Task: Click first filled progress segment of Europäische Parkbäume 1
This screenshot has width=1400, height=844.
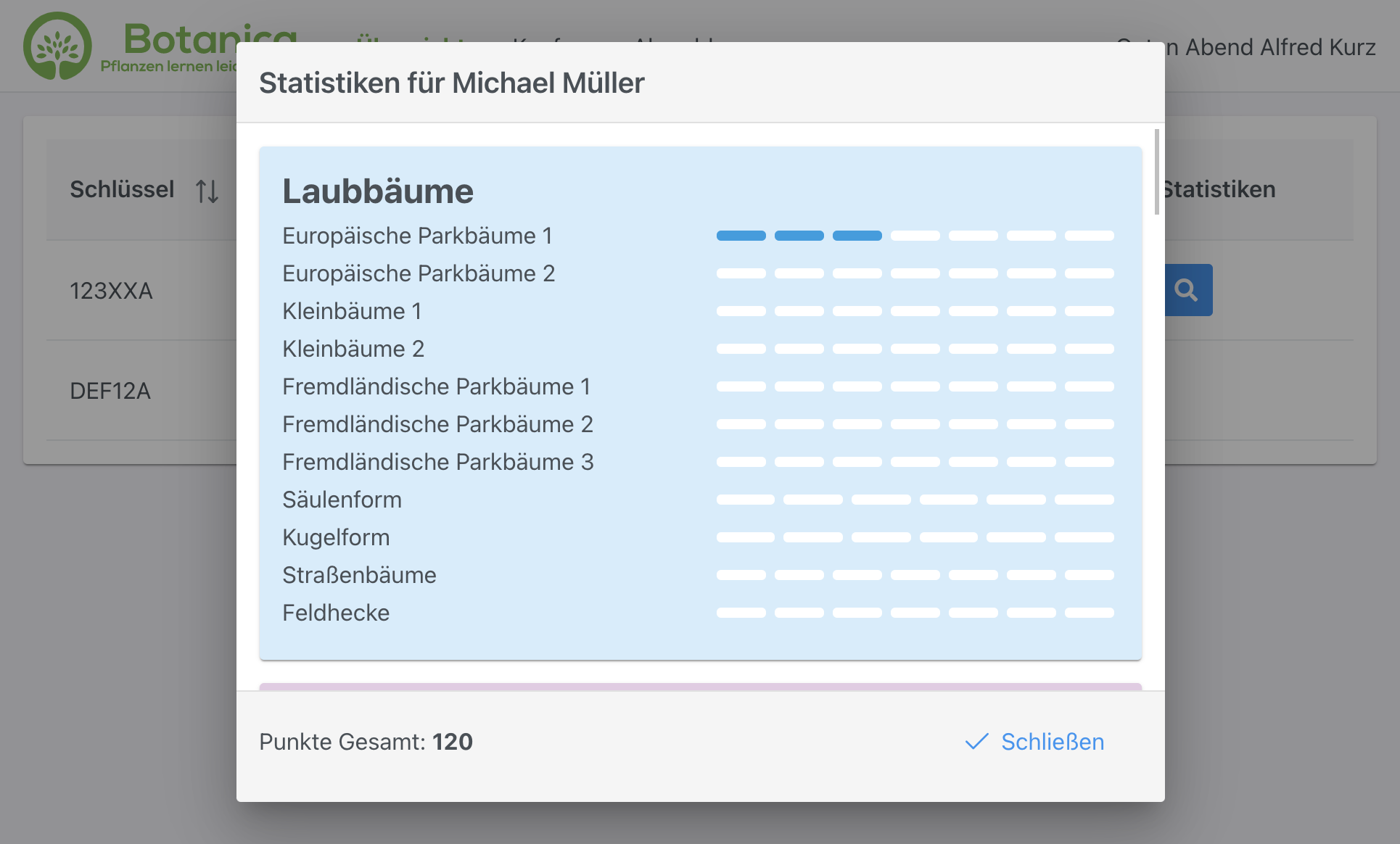Action: pyautogui.click(x=741, y=236)
